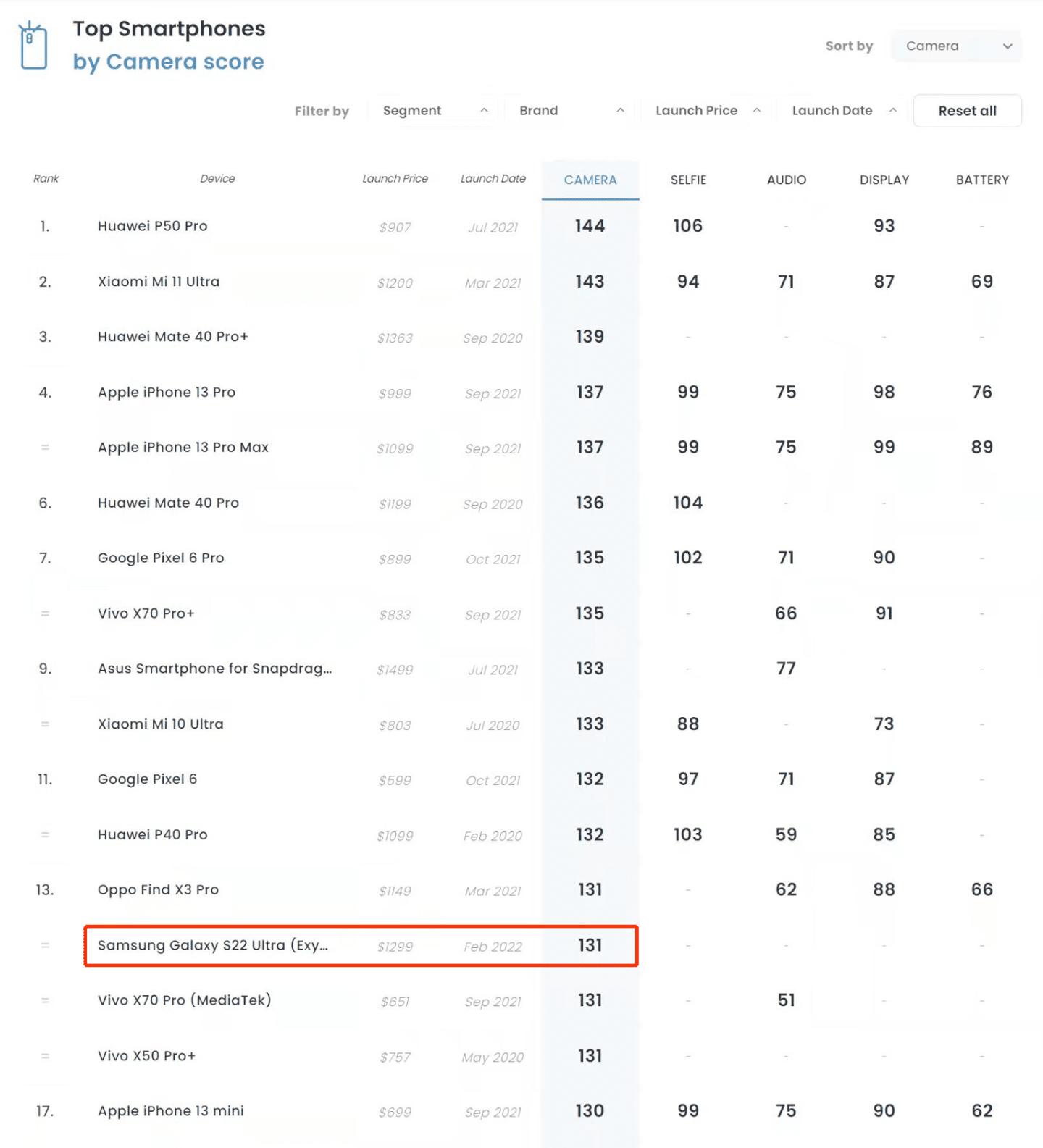Expand the Brand filter
The height and width of the screenshot is (1148, 1043).
[x=570, y=111]
